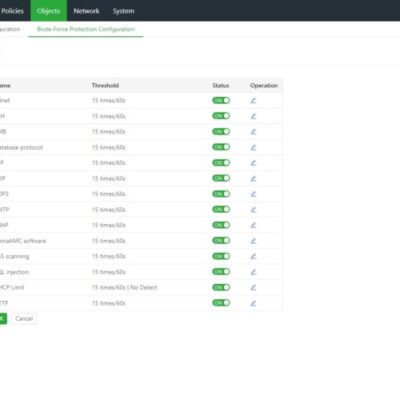This screenshot has width=400, height=400.
Task: Select the Brute-Force Protection Configuration tab
Action: 86,29
